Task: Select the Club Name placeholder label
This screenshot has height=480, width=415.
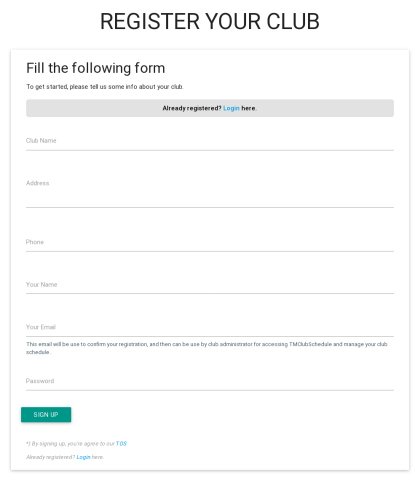Action: click(41, 141)
